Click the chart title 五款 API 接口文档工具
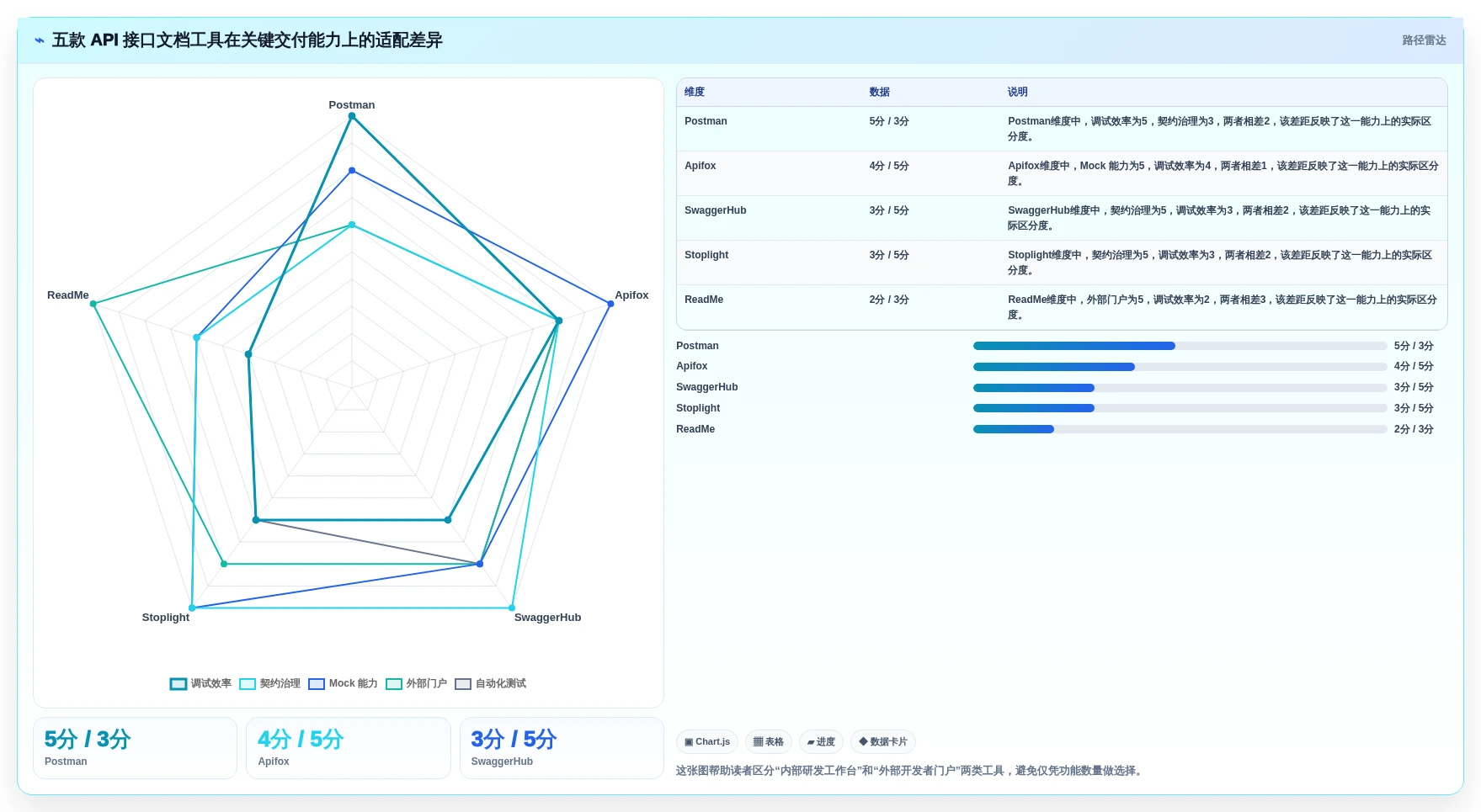The image size is (1481, 812). [247, 40]
